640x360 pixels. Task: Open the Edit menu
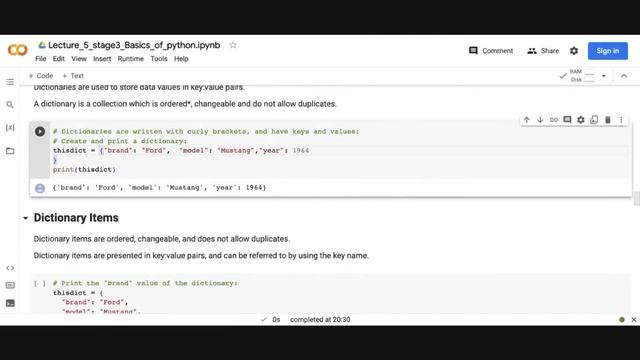[59, 59]
